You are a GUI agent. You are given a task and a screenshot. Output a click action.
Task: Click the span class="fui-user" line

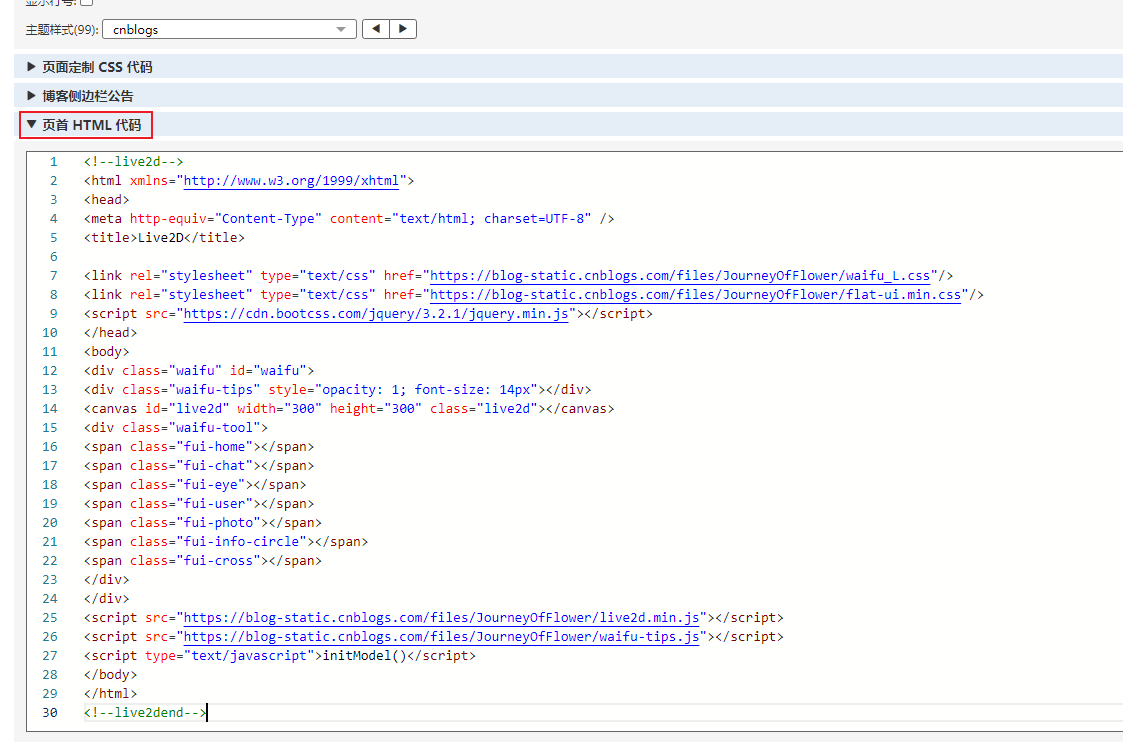(199, 503)
